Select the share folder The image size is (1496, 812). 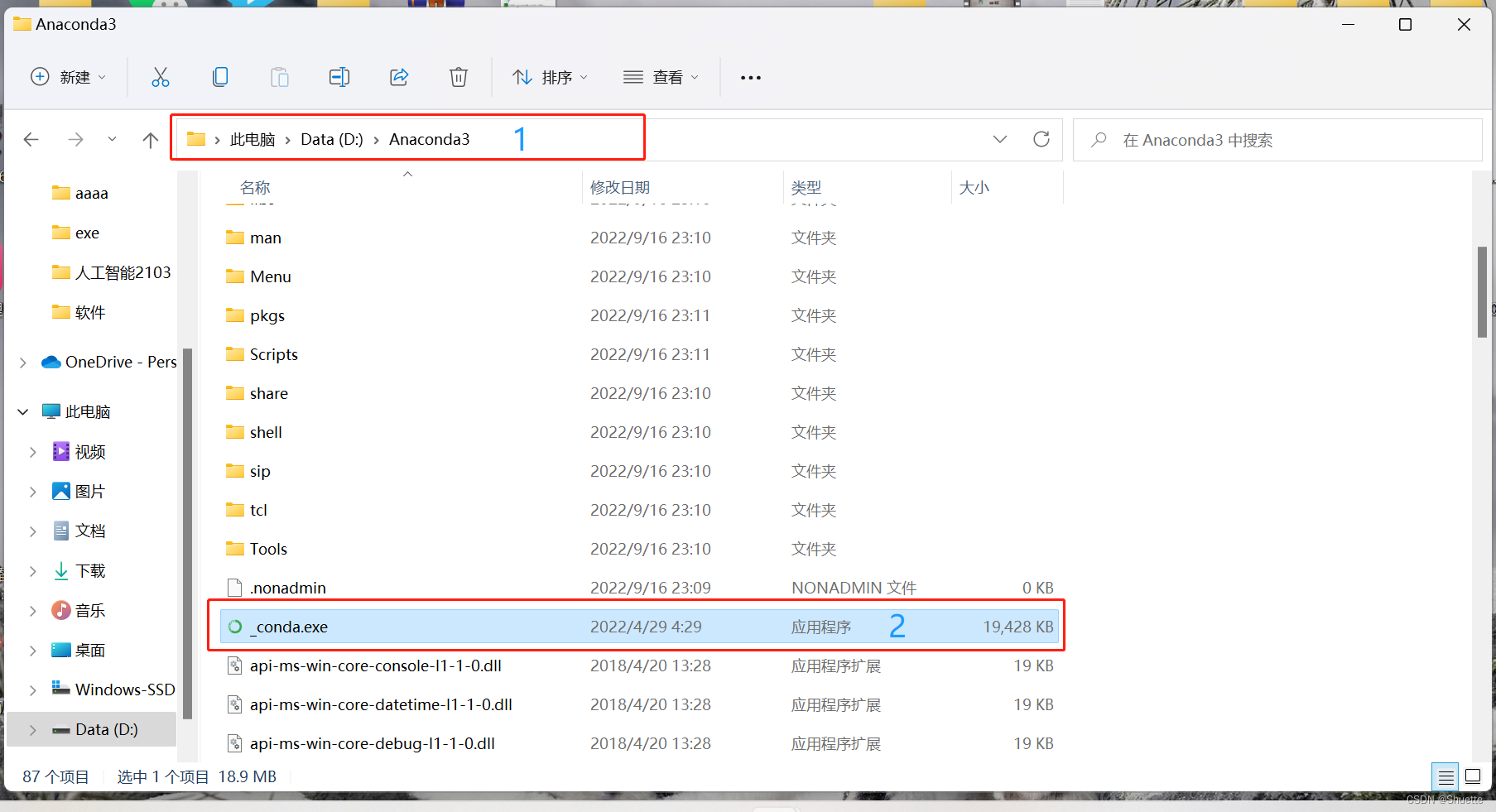(x=269, y=393)
